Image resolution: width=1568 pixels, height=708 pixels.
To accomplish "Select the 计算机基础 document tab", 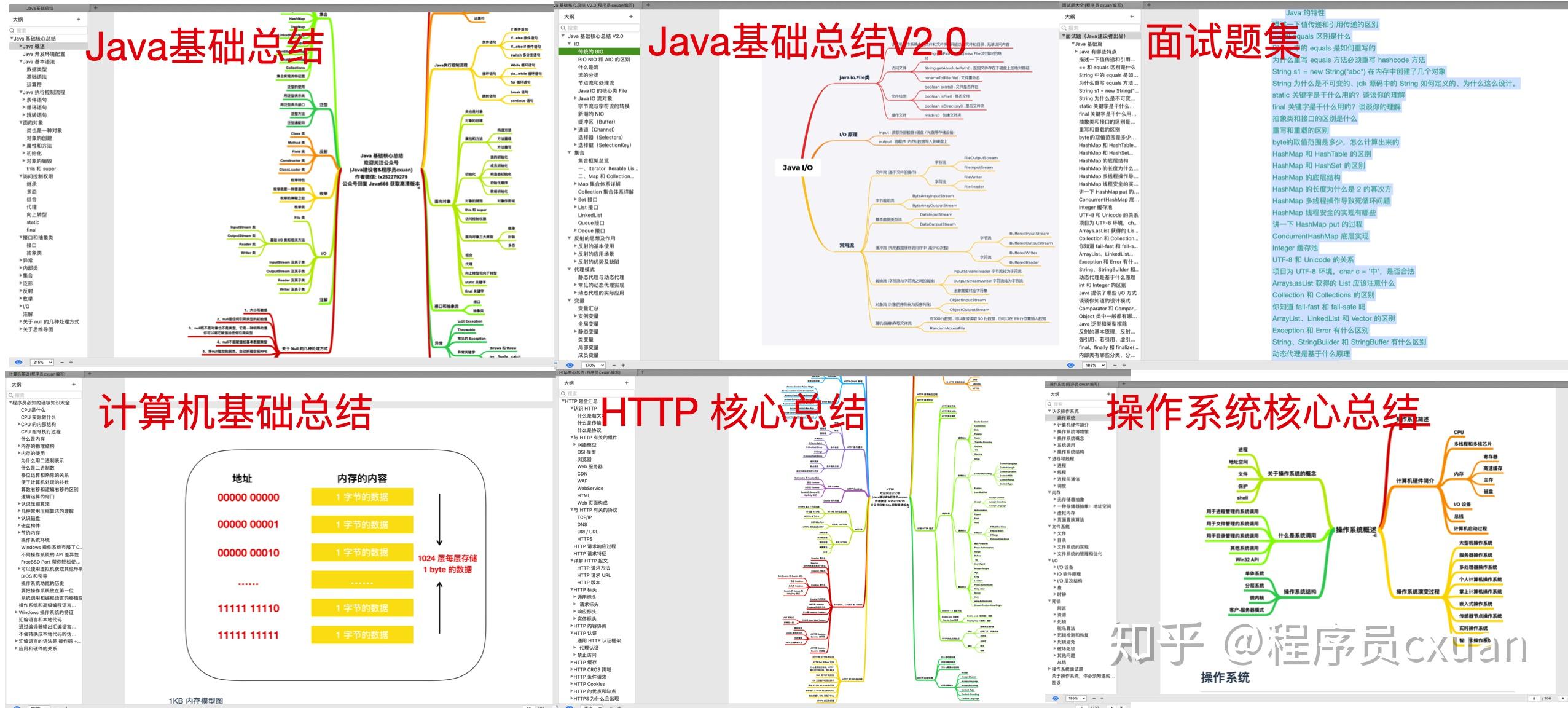I will point(37,374).
